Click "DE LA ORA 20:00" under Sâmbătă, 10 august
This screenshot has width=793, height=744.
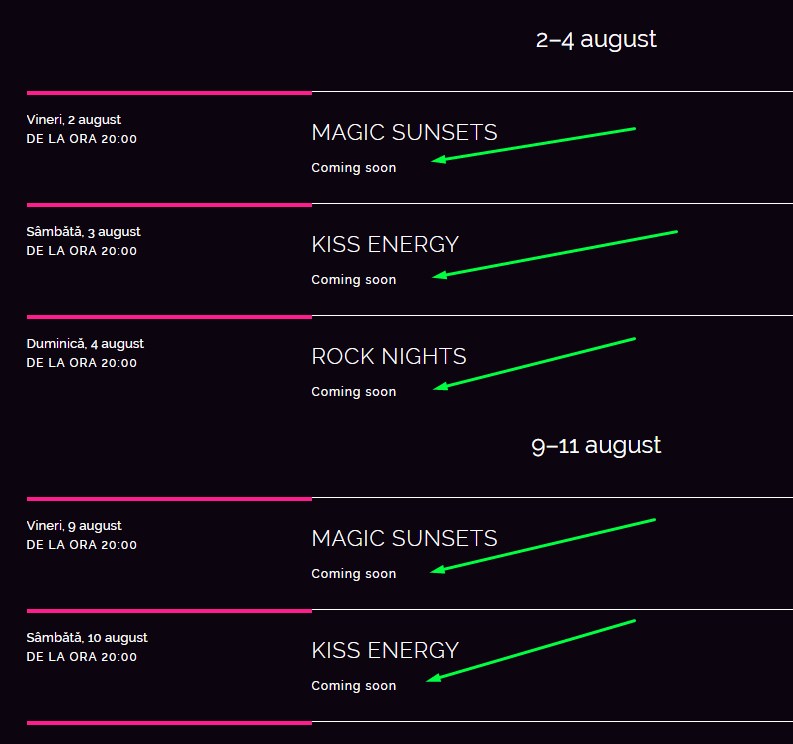pyautogui.click(x=82, y=657)
